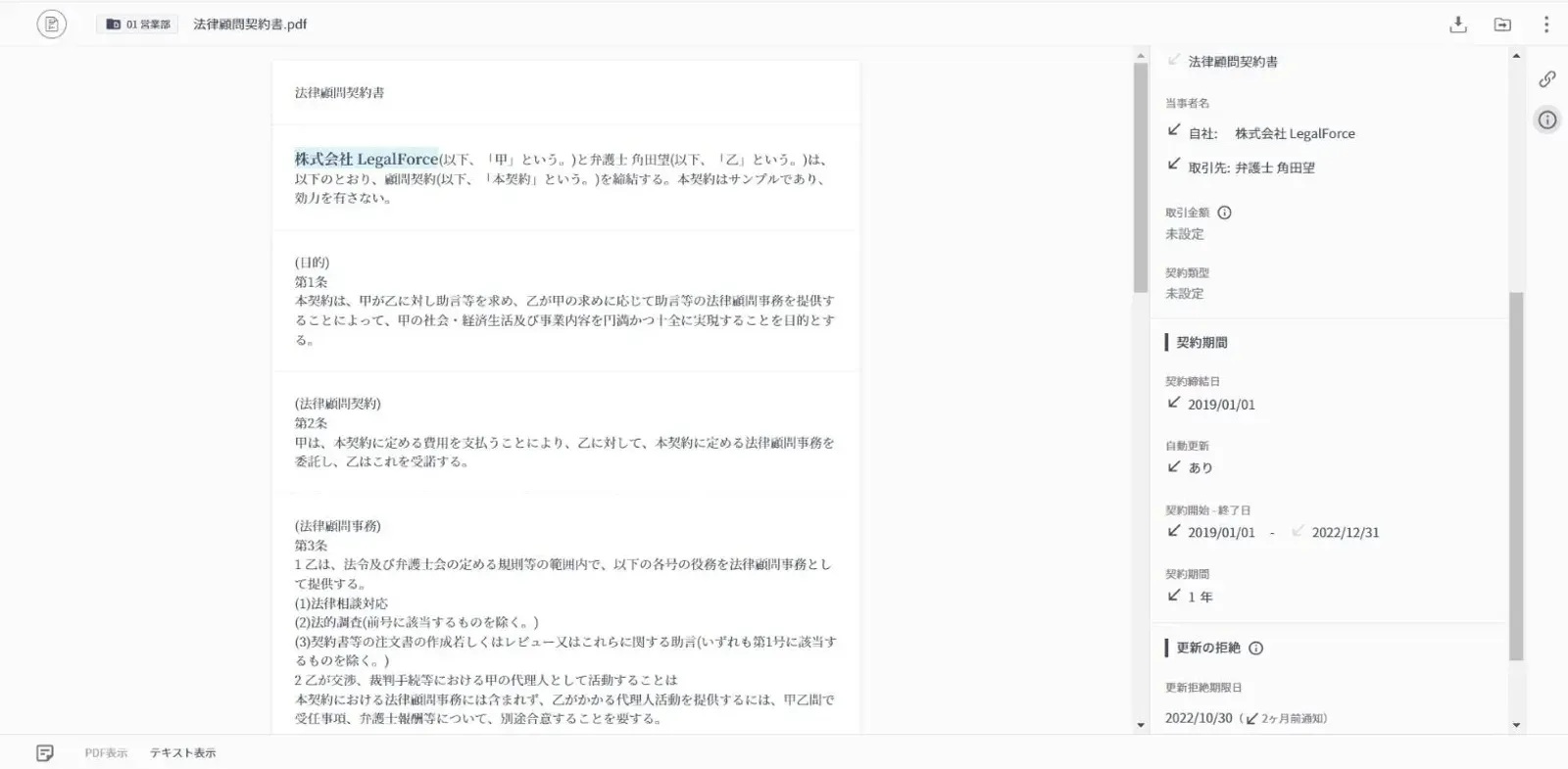Show info tooltip for 更新の拒絶

coord(1256,648)
